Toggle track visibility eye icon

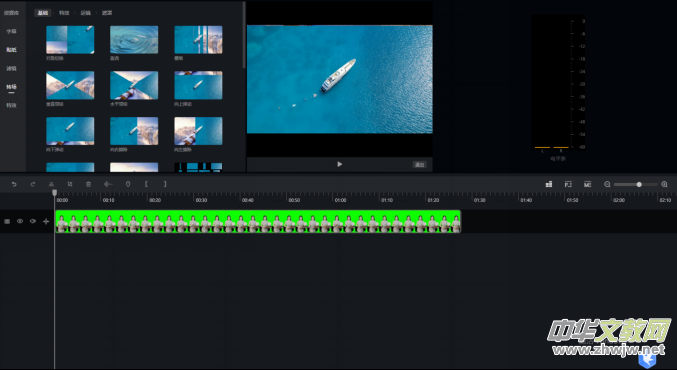pos(20,221)
